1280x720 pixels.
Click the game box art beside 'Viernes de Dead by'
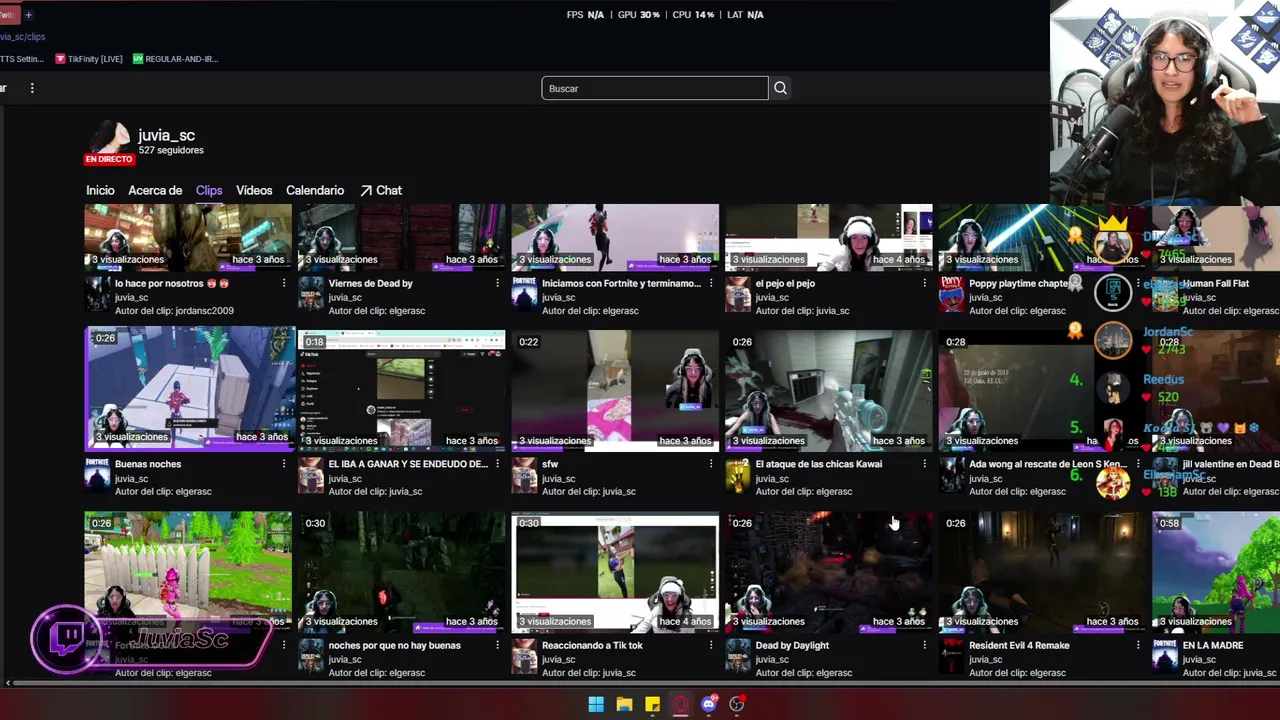311,295
